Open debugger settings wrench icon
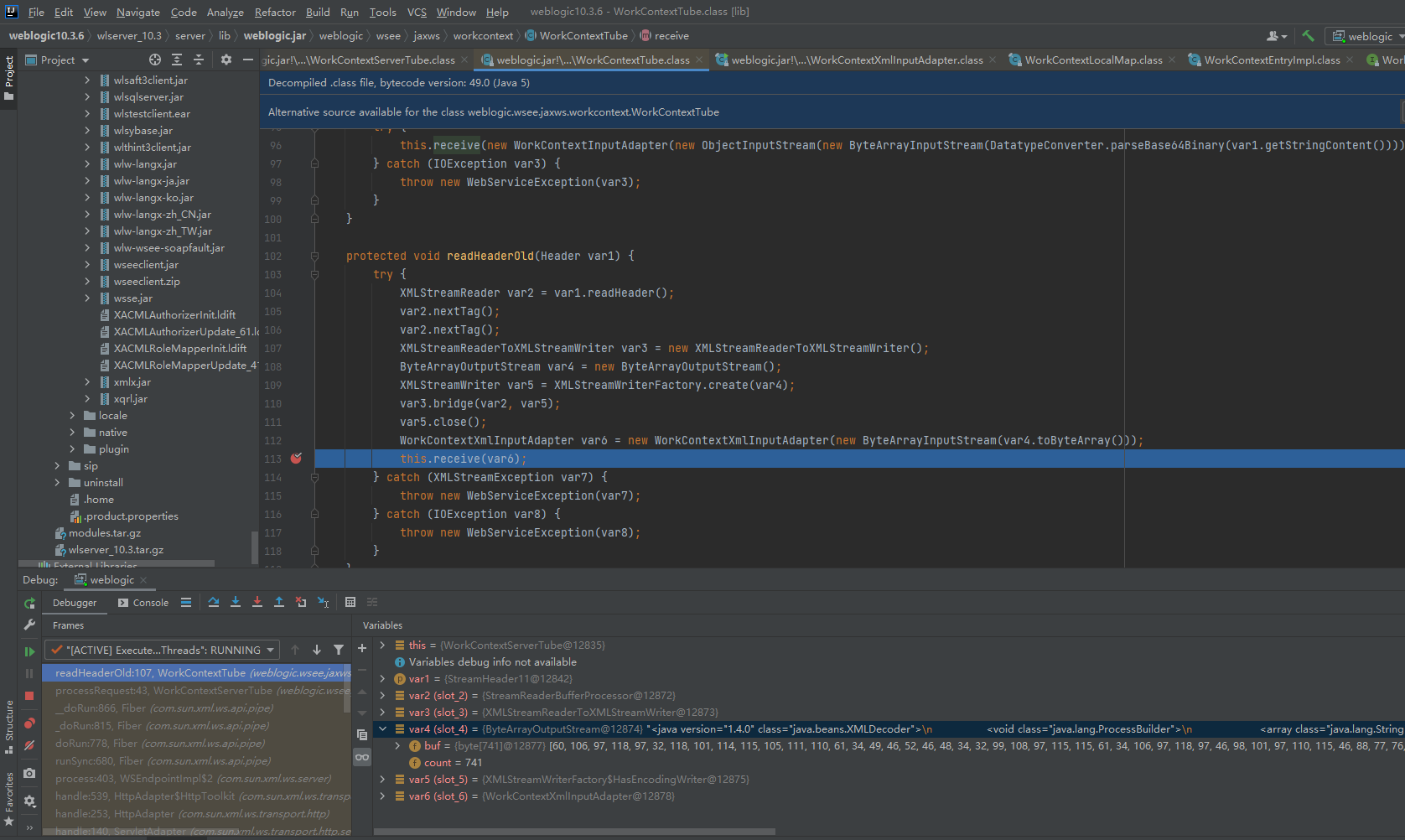The image size is (1405, 840). tap(29, 625)
